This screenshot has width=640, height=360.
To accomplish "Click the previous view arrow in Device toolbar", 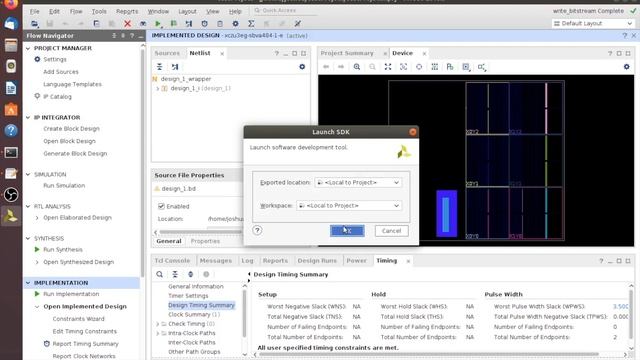I will click(x=326, y=67).
